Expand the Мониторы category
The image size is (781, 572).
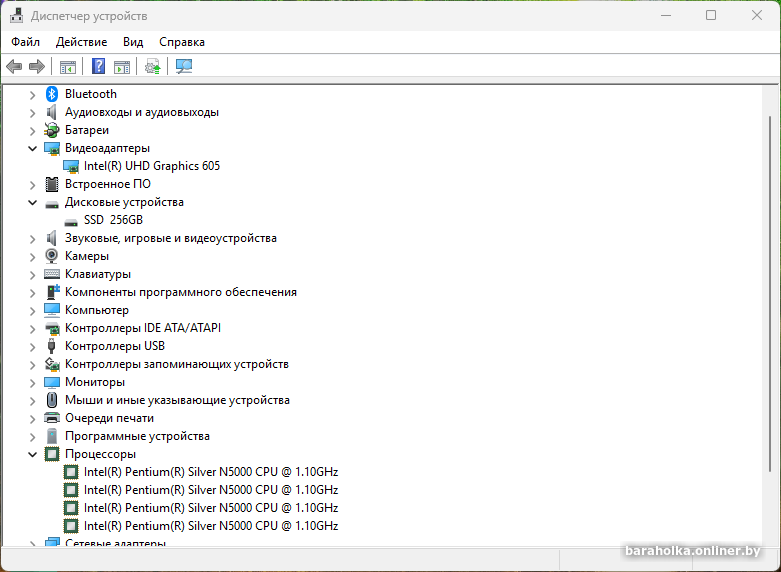pos(32,383)
